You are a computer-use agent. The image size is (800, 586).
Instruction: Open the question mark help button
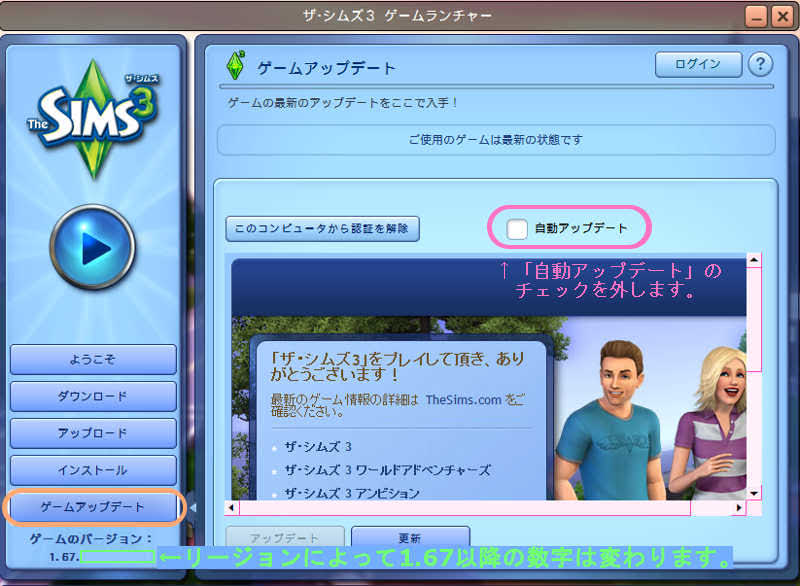(x=760, y=65)
